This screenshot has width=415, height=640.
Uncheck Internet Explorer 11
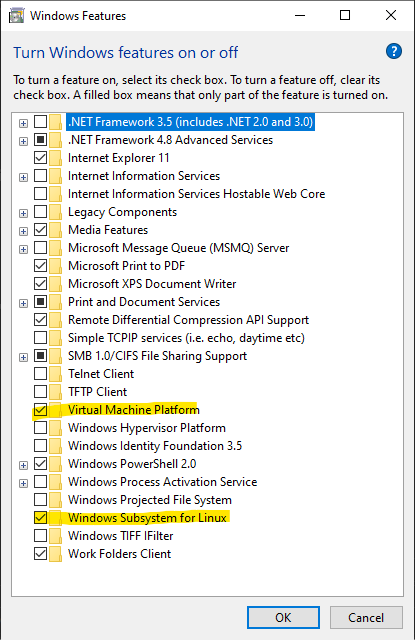[x=40, y=158]
